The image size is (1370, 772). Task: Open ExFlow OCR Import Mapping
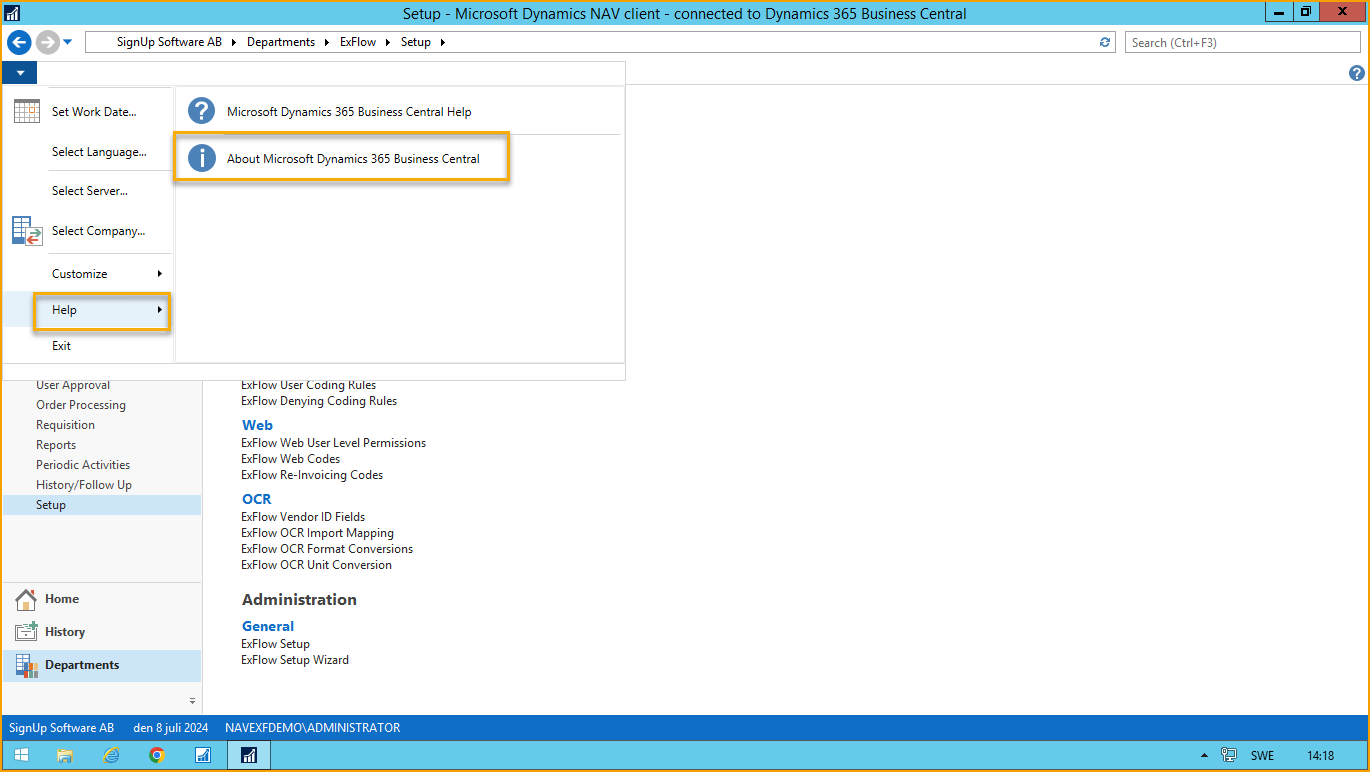click(x=317, y=532)
